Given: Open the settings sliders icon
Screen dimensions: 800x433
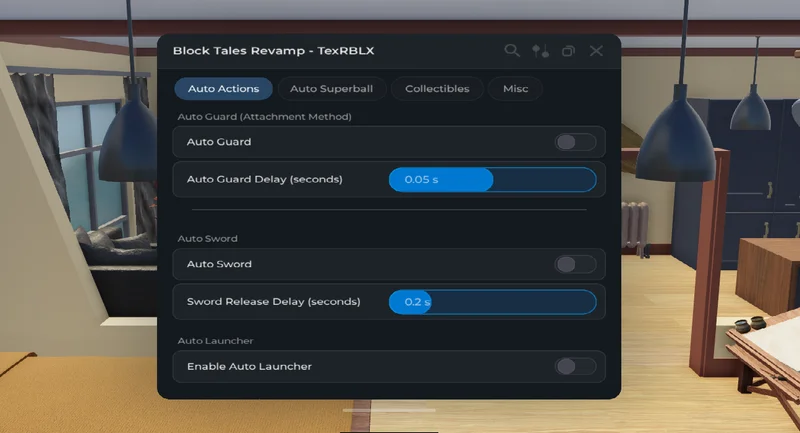Looking at the screenshot, I should 540,50.
